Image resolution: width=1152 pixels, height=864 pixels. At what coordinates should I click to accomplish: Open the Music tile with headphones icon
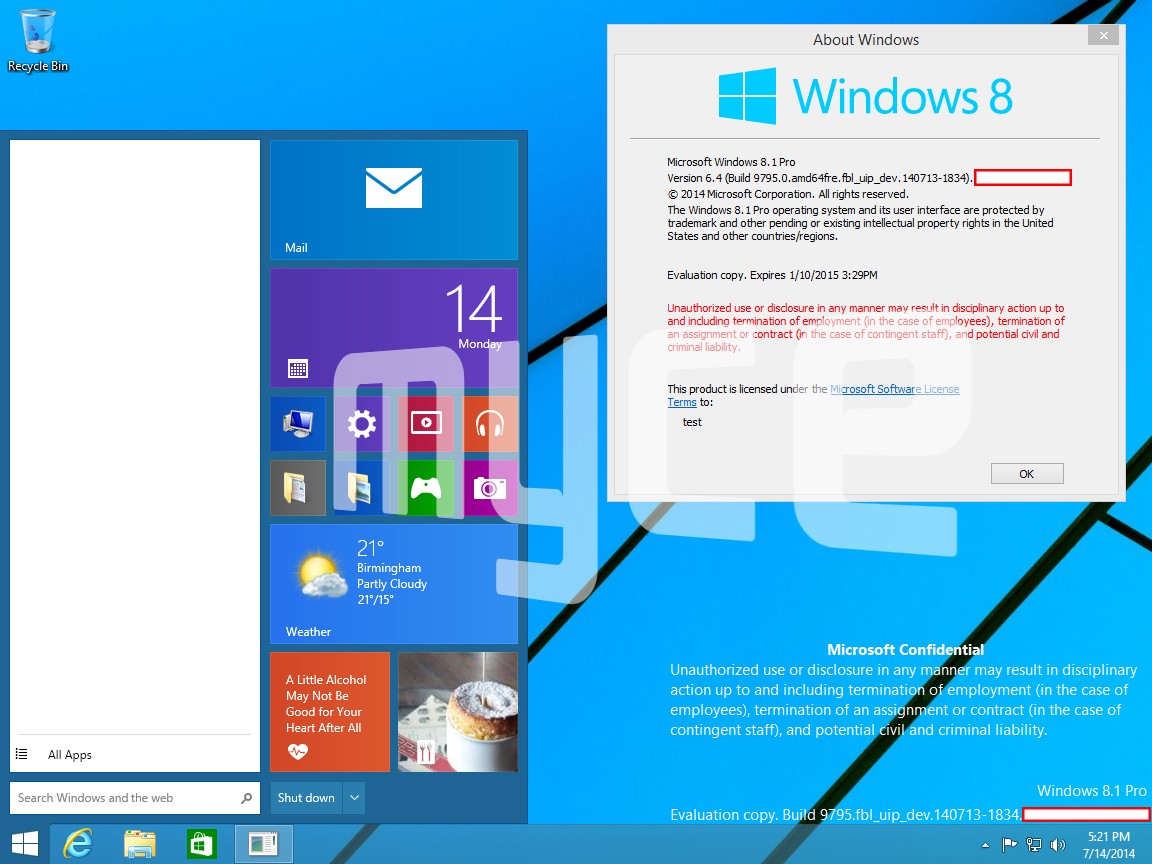[491, 423]
